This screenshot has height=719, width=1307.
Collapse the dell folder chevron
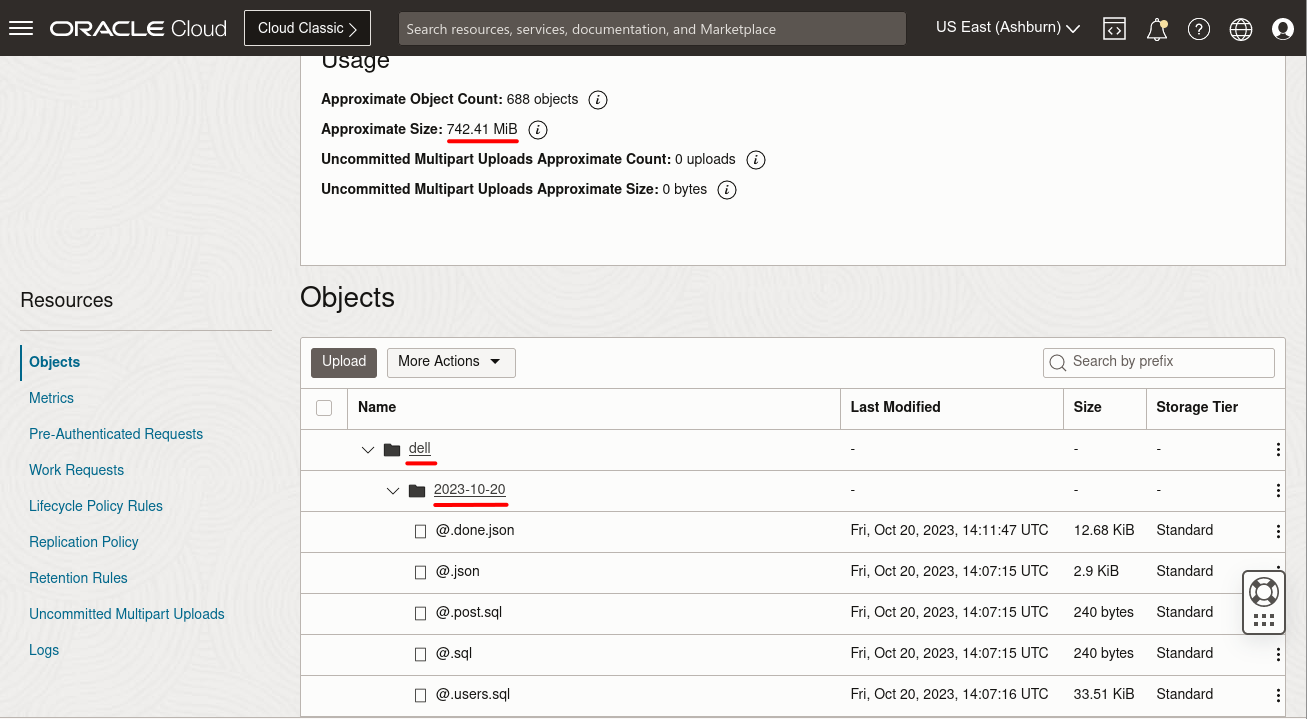pyautogui.click(x=367, y=449)
